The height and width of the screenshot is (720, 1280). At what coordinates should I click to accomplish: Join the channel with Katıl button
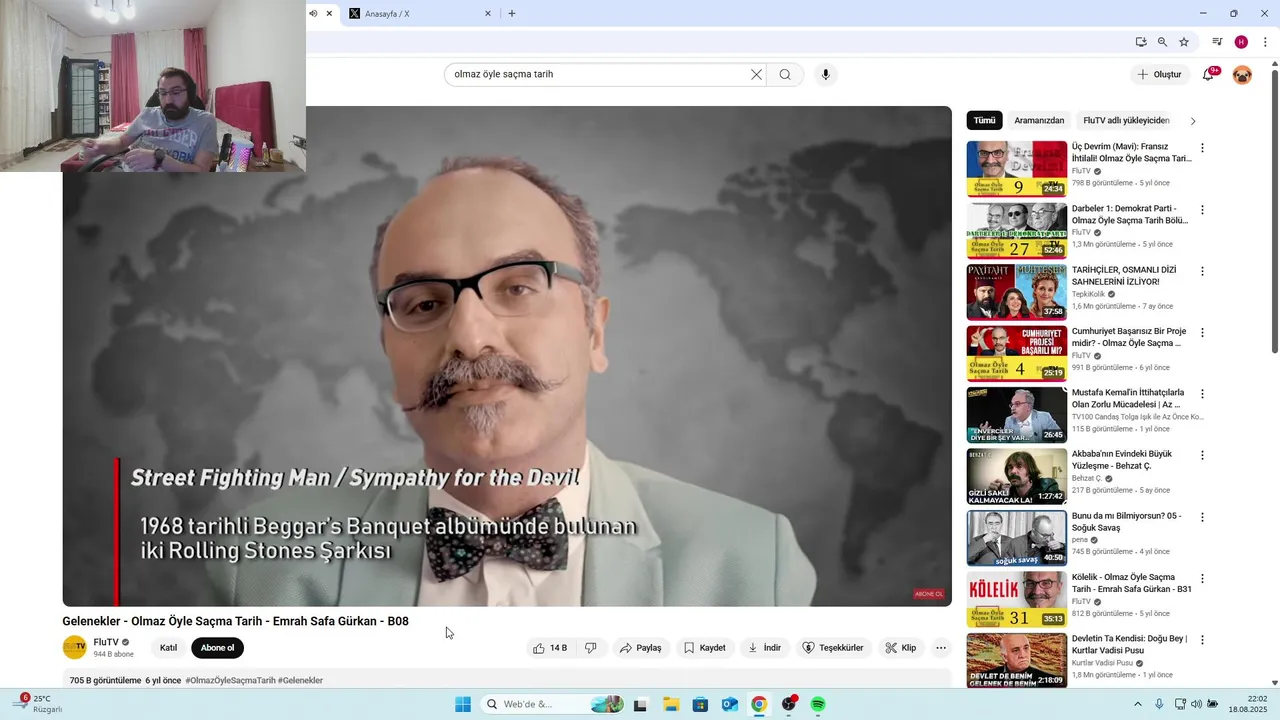[x=168, y=648]
